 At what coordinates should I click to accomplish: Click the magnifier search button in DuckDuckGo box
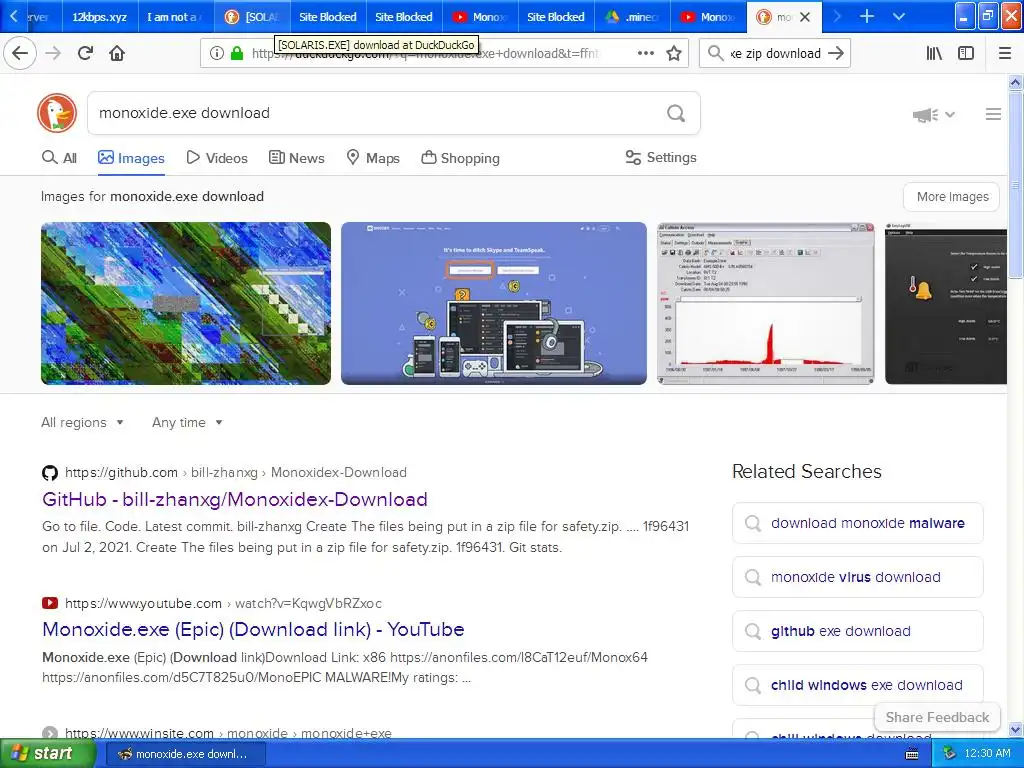tap(676, 113)
